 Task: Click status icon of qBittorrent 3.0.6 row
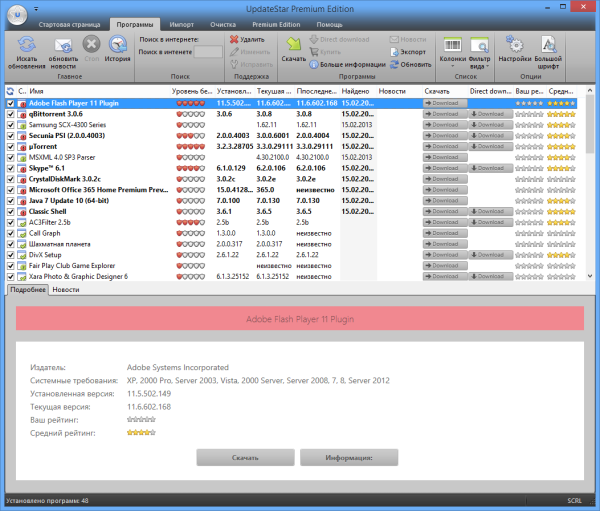tap(22, 114)
